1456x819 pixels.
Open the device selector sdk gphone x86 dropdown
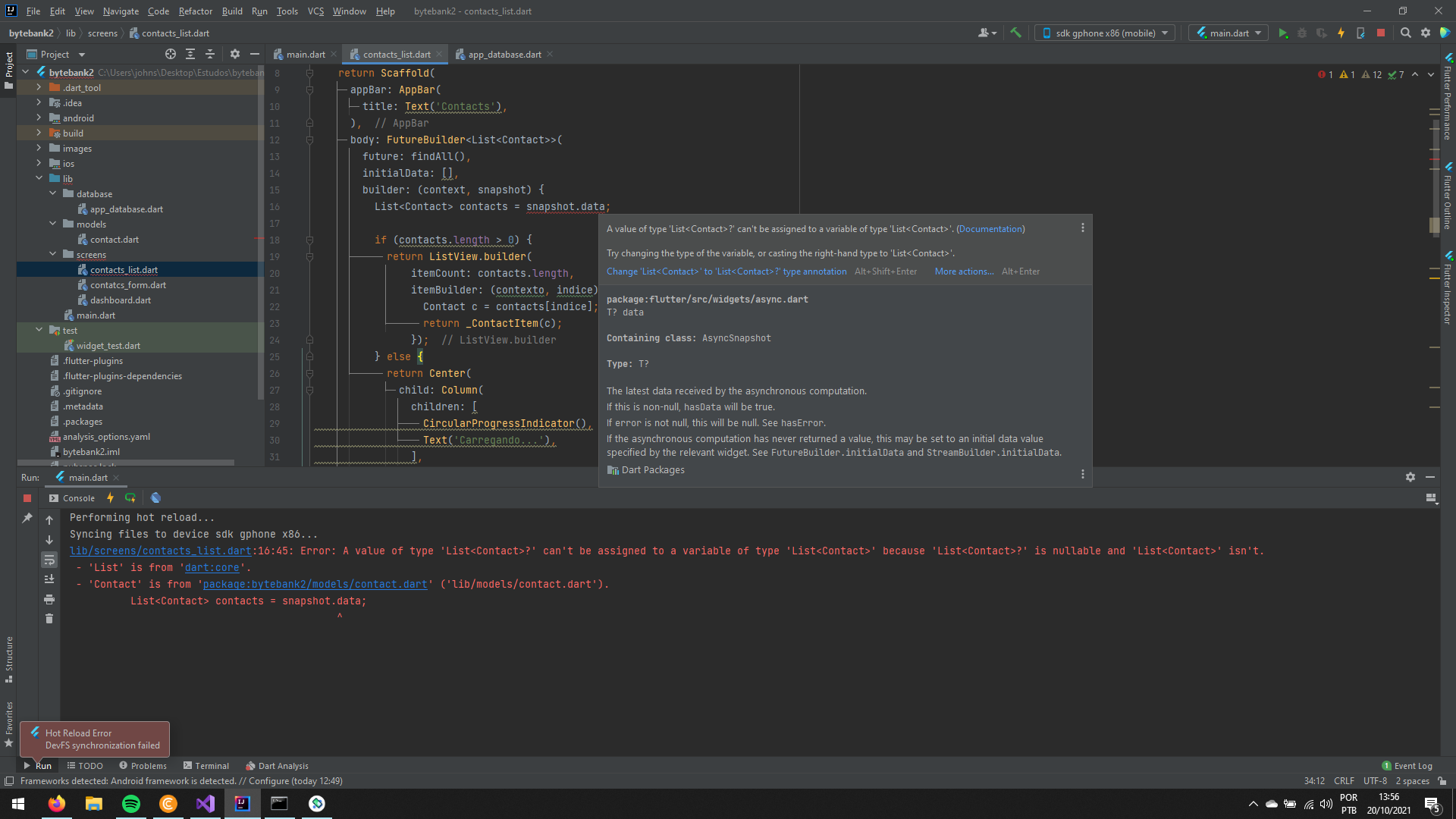[1105, 33]
